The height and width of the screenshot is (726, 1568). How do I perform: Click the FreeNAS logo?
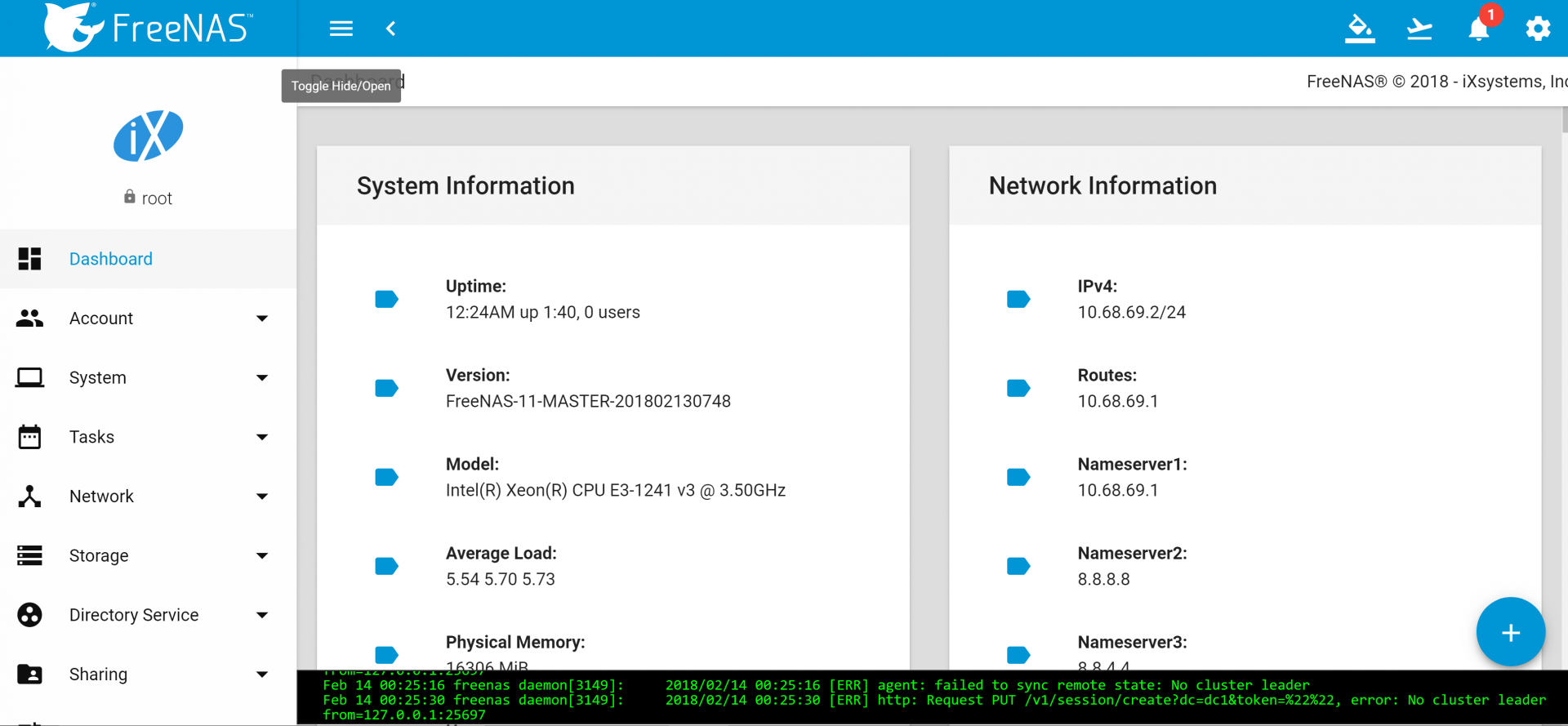[x=148, y=28]
